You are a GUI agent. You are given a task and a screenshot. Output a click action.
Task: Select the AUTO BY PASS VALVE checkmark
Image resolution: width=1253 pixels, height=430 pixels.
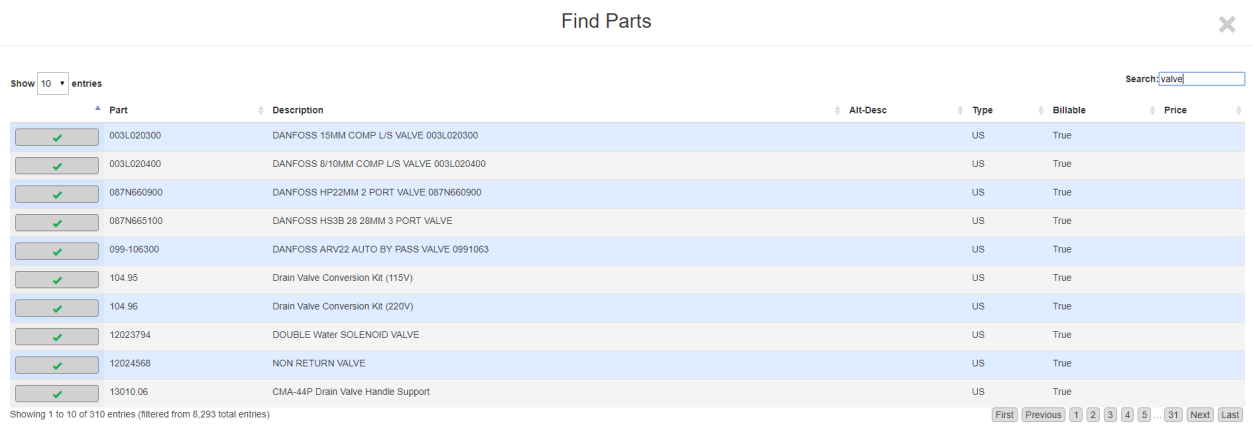(57, 251)
